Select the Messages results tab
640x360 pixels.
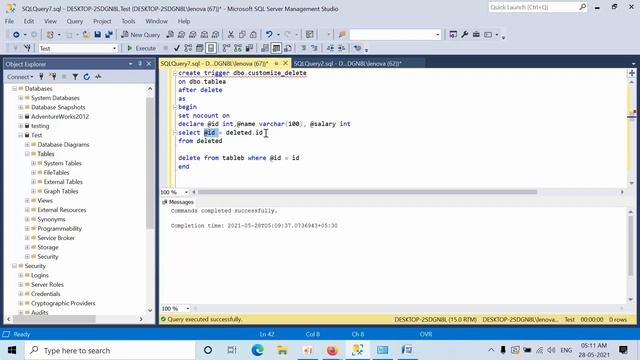[178, 202]
